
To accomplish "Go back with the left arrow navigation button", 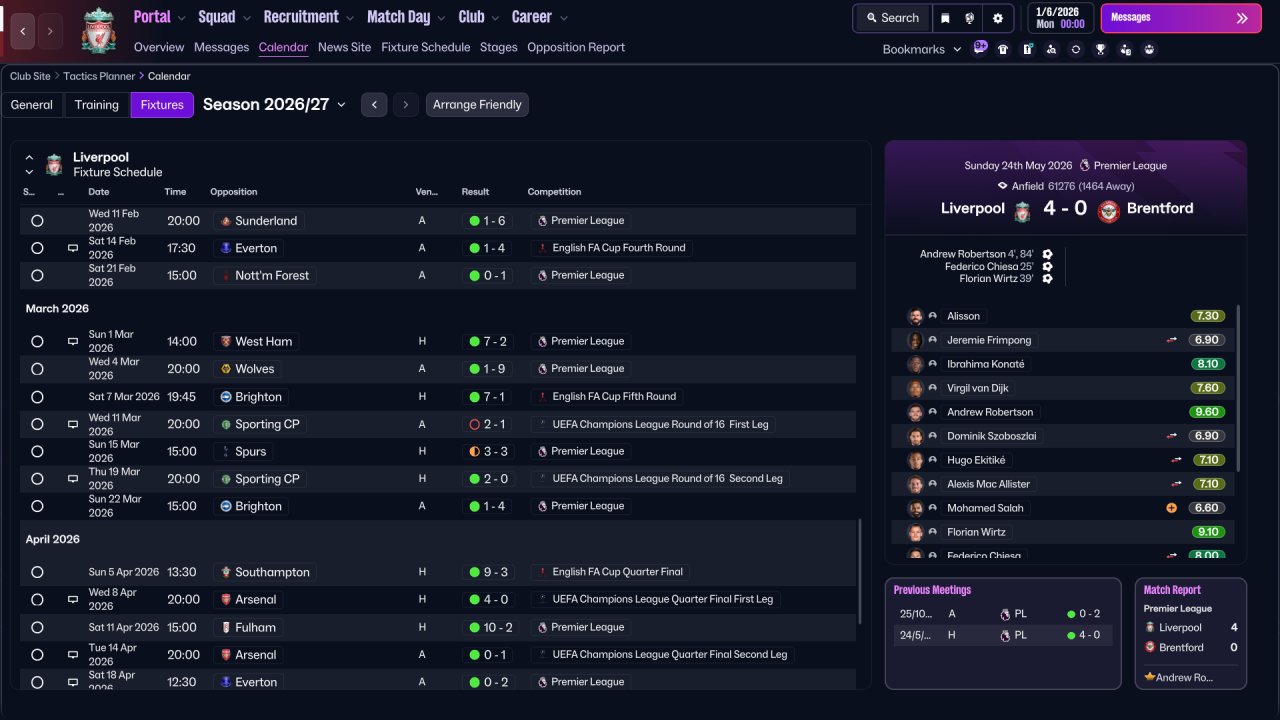I will click(x=23, y=31).
